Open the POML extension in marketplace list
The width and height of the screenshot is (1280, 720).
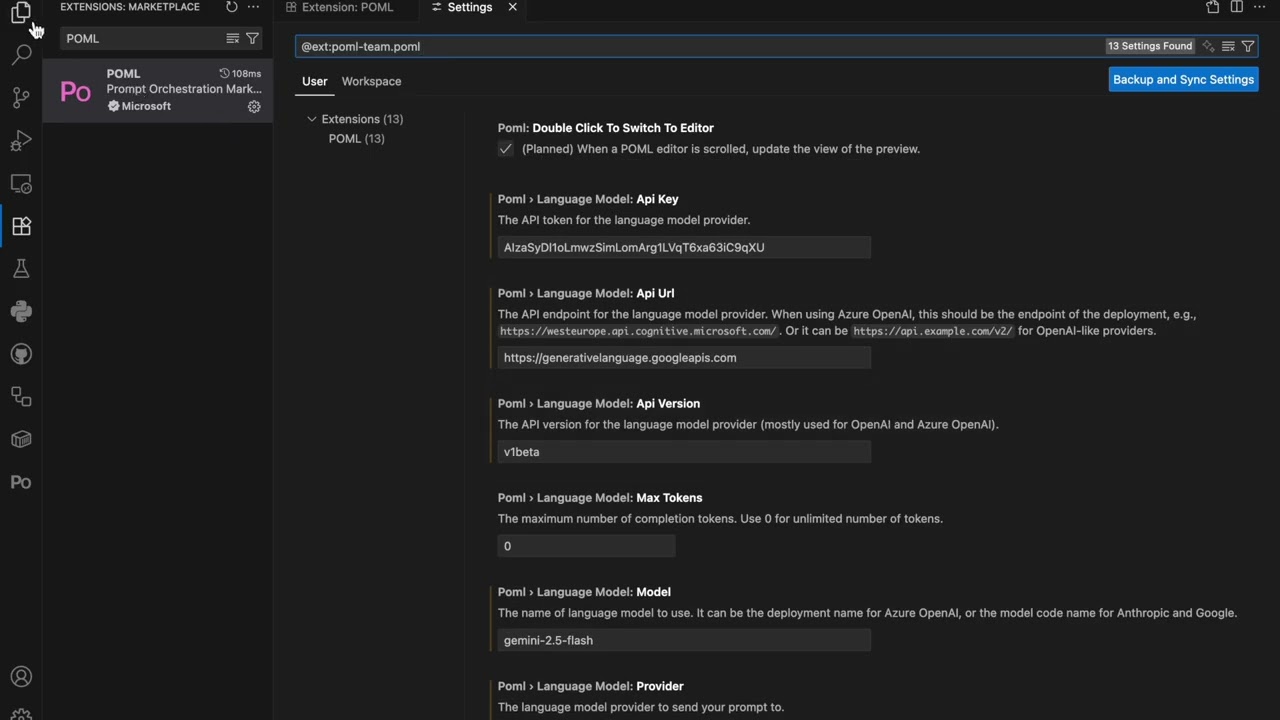point(158,90)
